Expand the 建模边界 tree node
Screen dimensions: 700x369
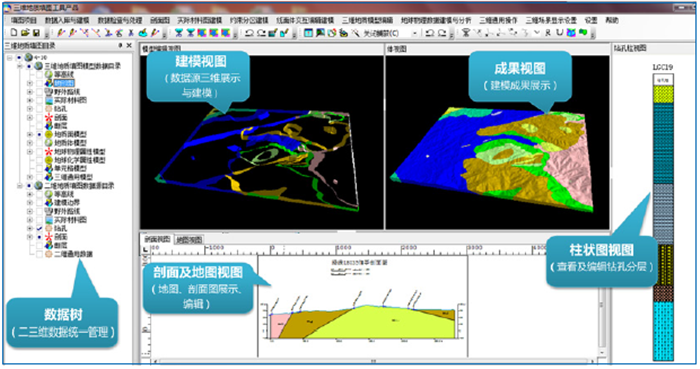(29, 203)
